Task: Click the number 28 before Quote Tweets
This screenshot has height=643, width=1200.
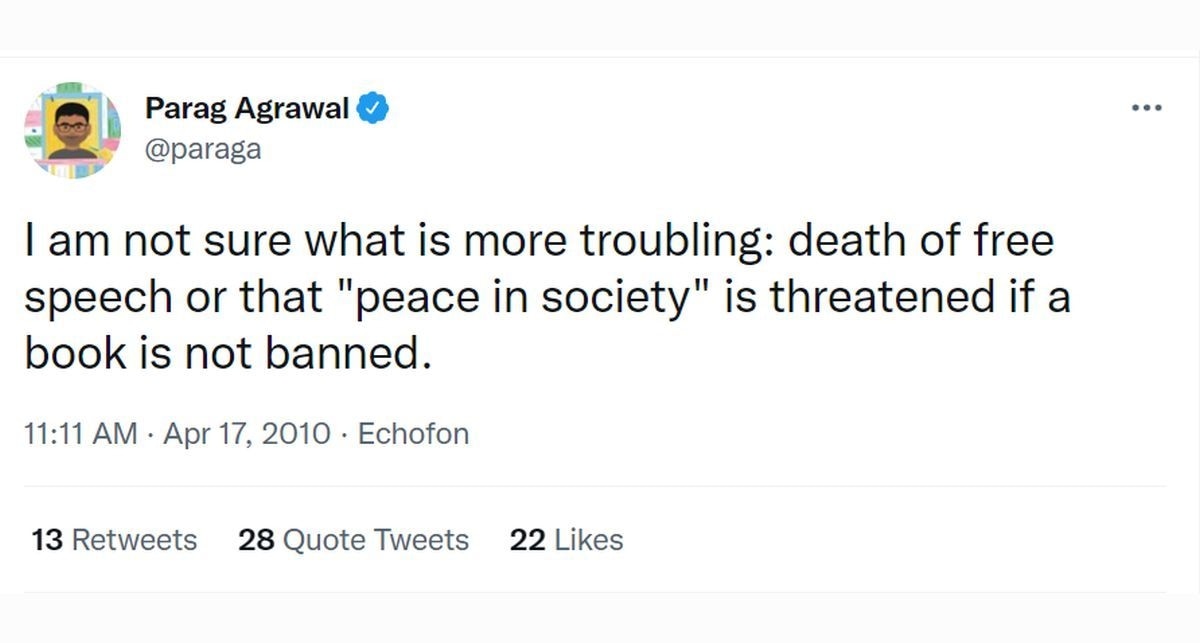Action: [x=257, y=540]
